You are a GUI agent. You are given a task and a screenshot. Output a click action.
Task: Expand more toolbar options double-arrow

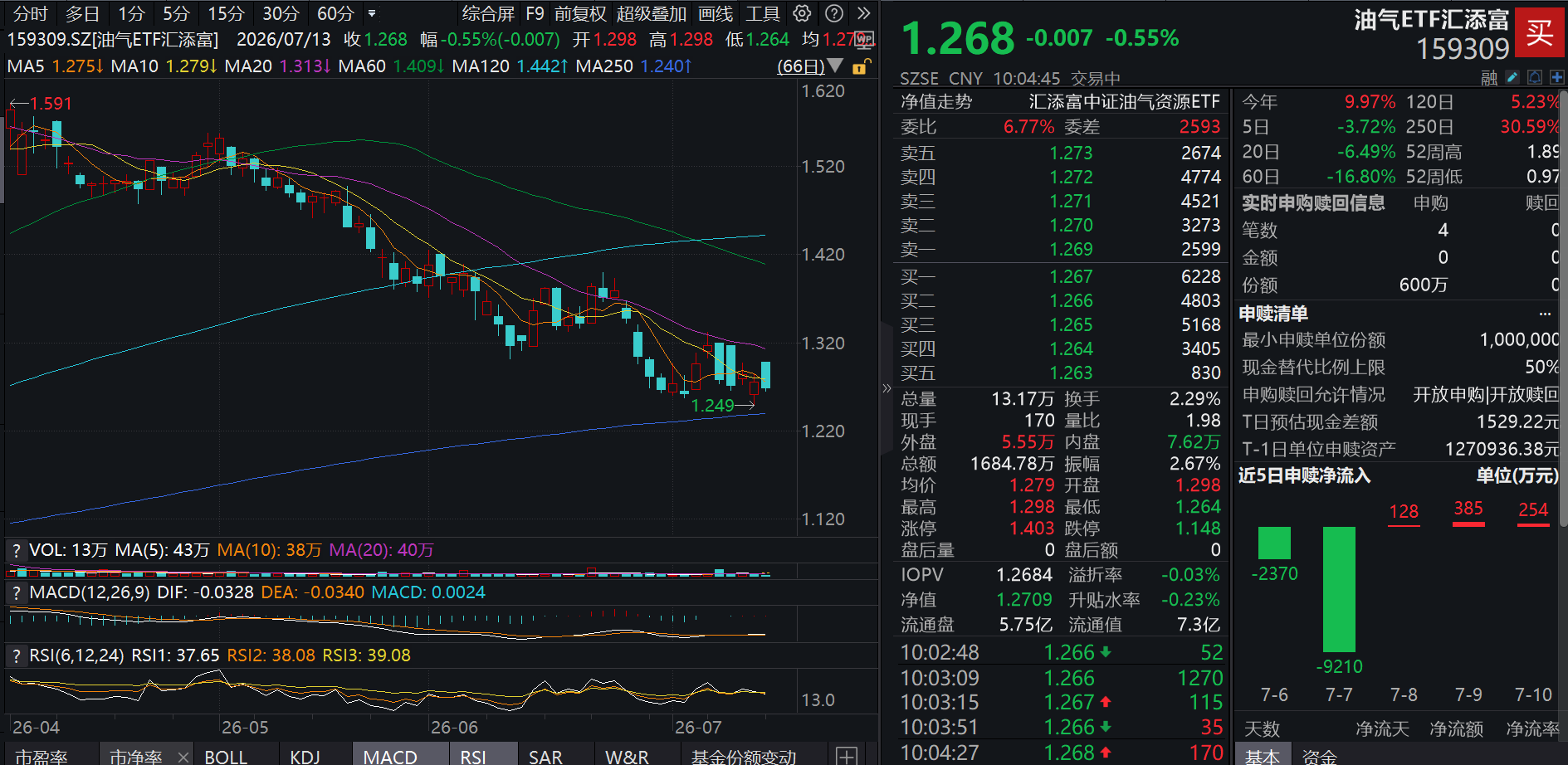[x=864, y=13]
